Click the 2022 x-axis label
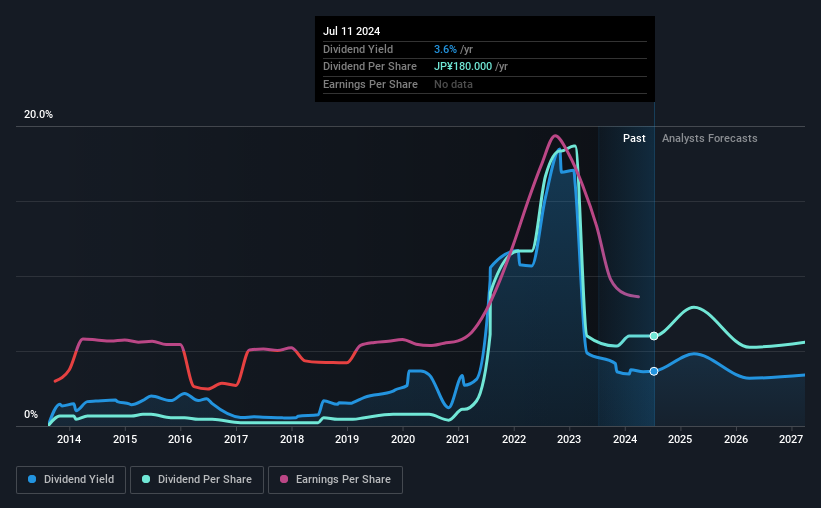This screenshot has width=821, height=508. (514, 439)
